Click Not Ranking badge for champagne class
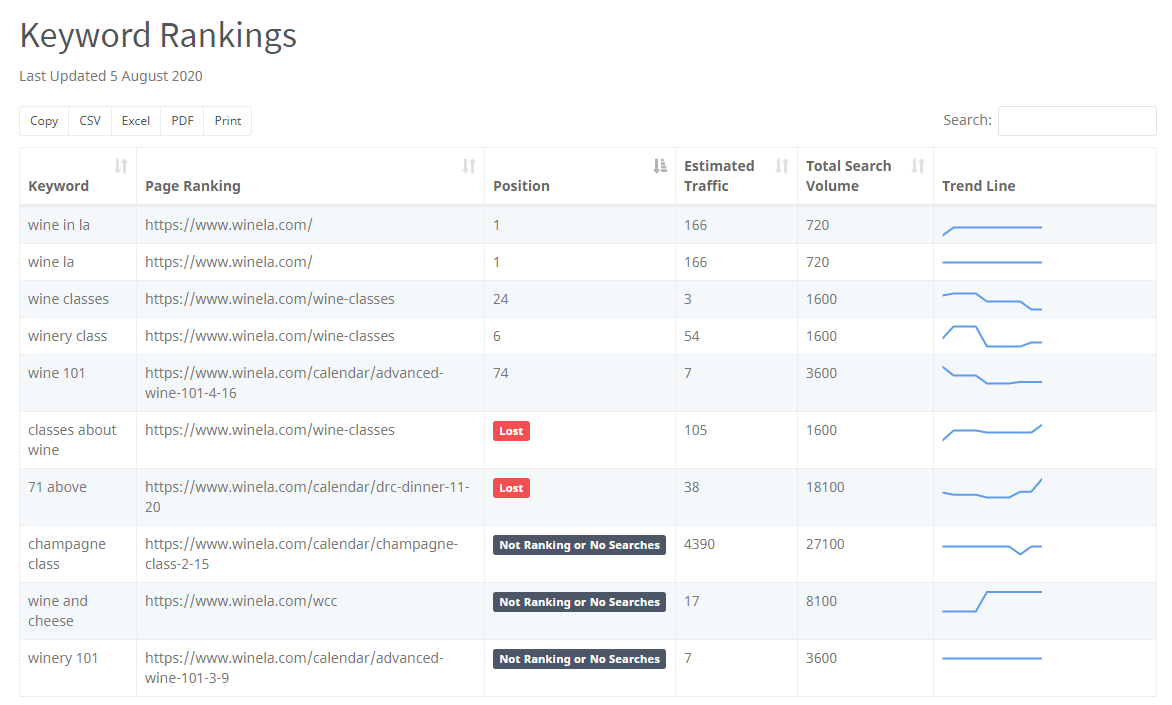This screenshot has height=705, width=1172. point(579,545)
